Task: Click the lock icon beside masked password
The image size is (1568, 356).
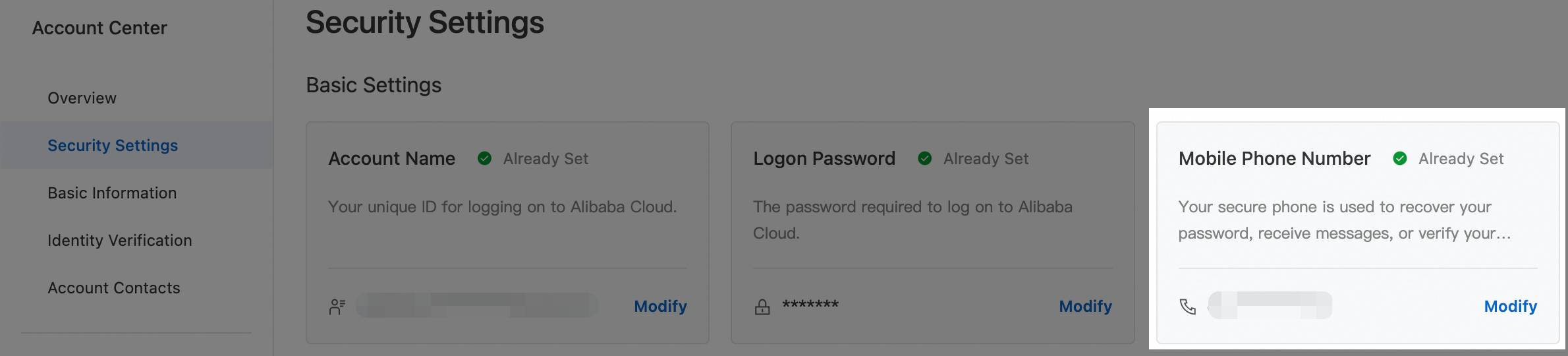Action: (762, 307)
